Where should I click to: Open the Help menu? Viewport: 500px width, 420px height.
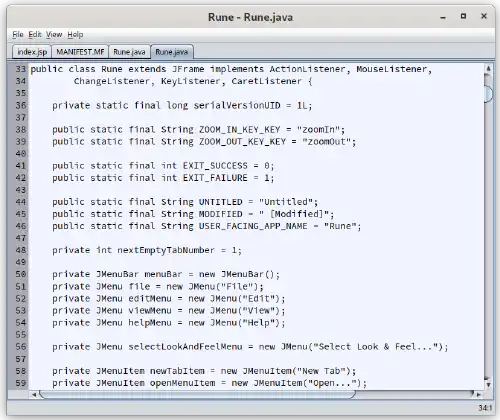click(75, 35)
